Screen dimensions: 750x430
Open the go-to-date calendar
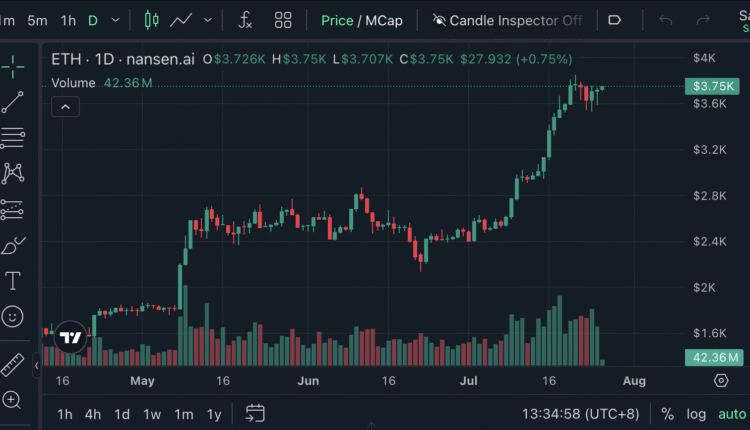pos(255,413)
